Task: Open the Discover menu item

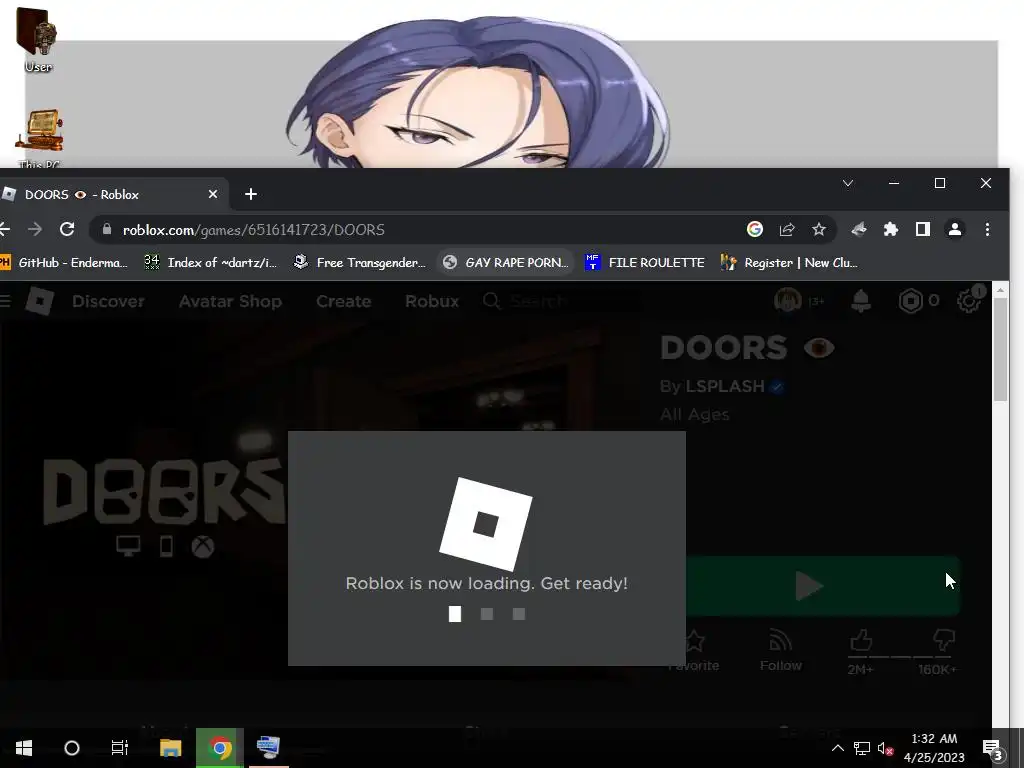Action: tap(108, 301)
